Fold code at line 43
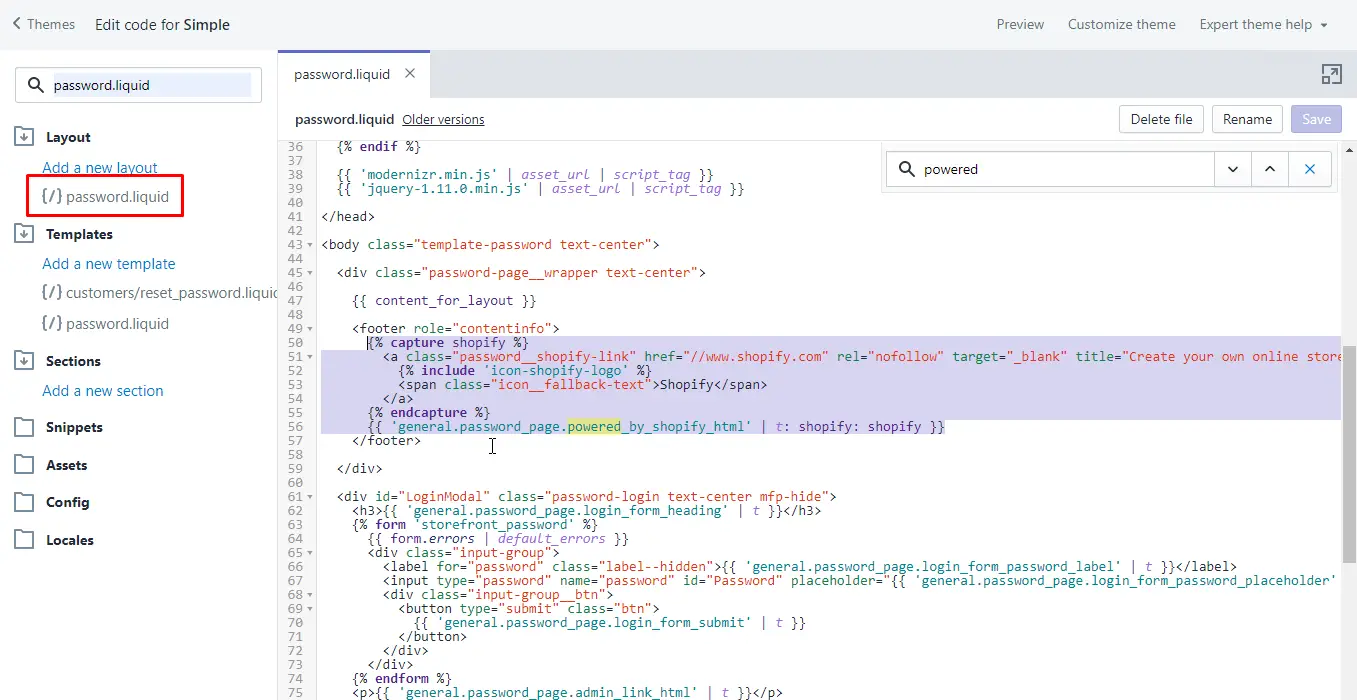 coord(309,245)
